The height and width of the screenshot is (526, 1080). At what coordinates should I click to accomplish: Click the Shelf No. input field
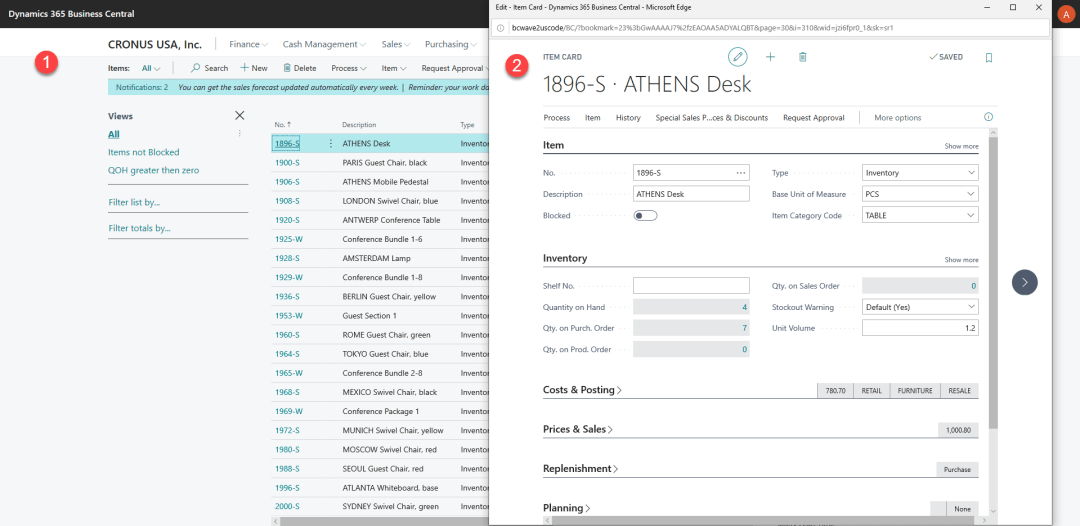click(x=691, y=286)
